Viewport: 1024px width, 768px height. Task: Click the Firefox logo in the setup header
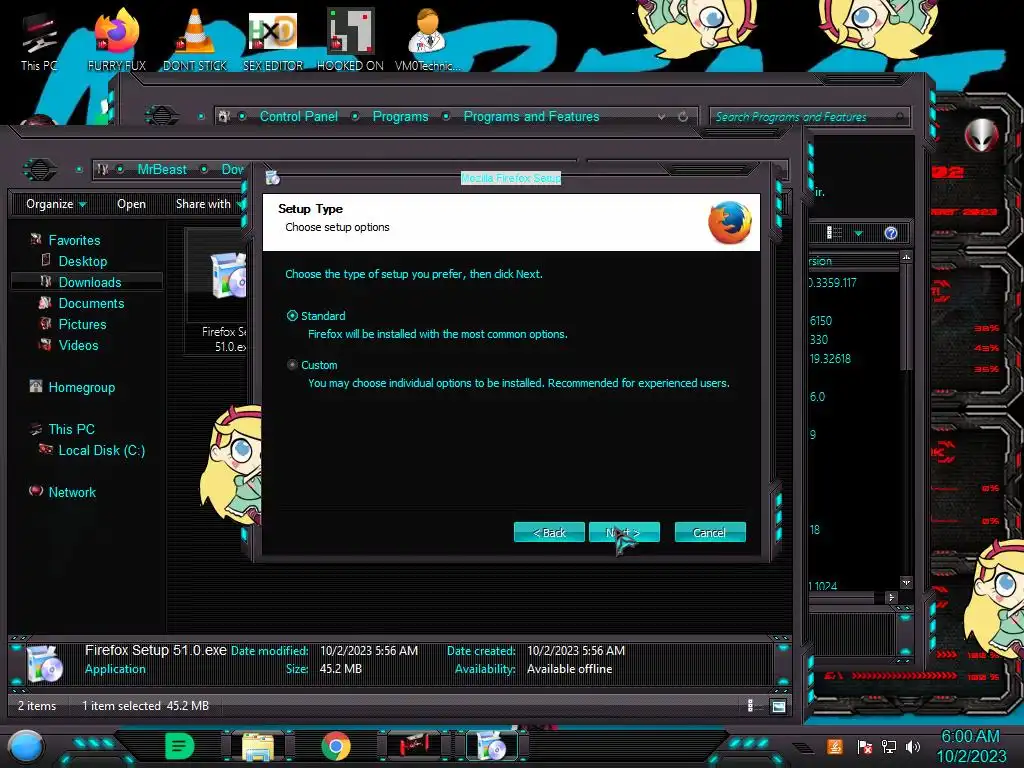(x=729, y=222)
